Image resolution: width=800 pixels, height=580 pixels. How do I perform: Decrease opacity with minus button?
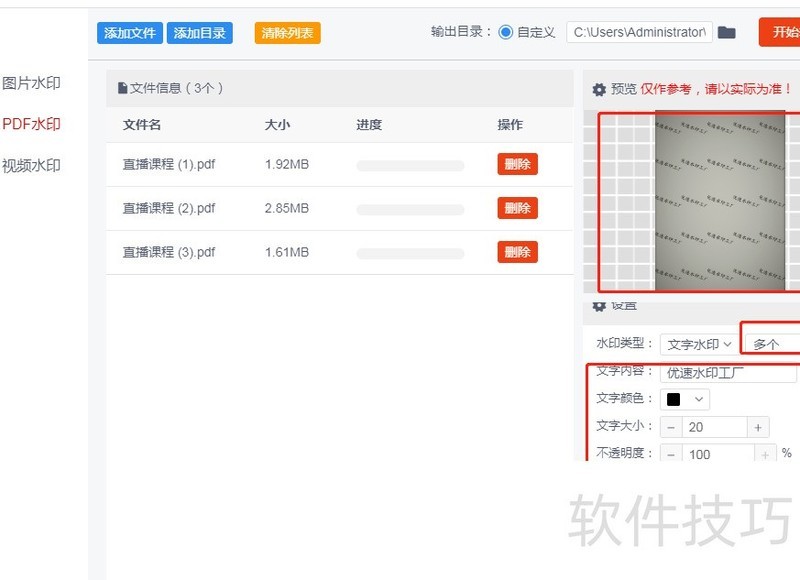(x=671, y=454)
